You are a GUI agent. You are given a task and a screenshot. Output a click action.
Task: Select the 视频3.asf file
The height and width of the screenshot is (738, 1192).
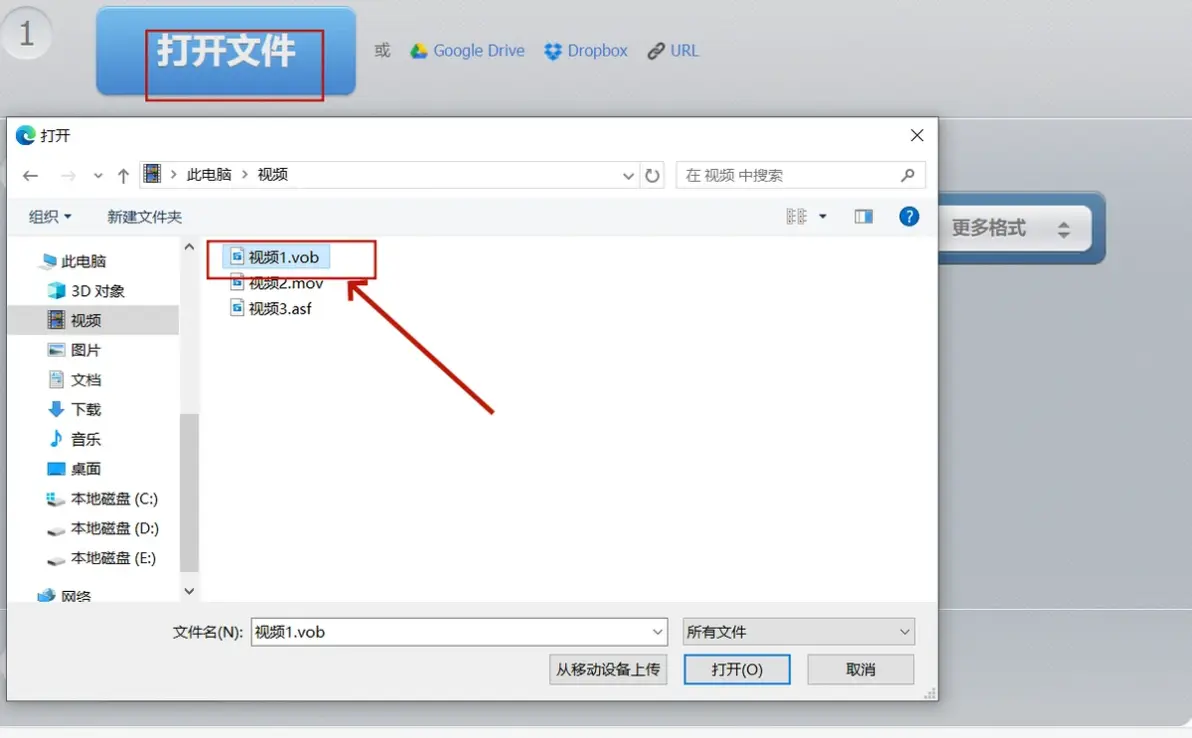271,309
